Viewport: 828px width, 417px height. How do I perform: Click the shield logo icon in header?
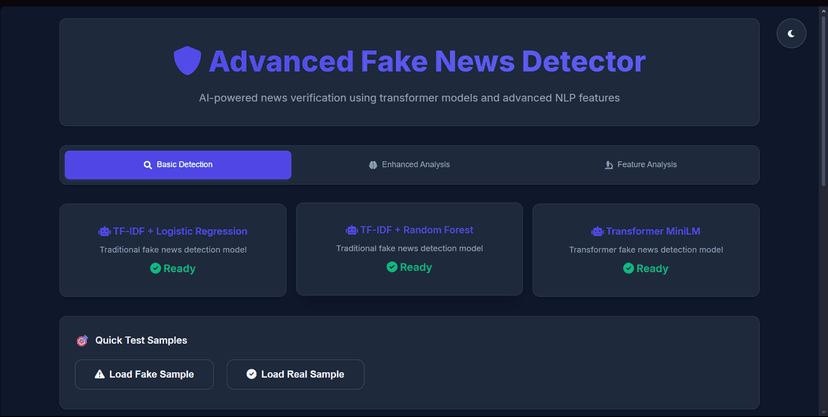click(x=187, y=61)
